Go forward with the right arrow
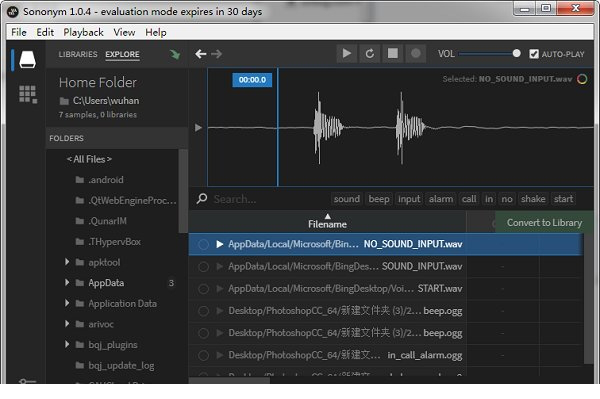Image resolution: width=600 pixels, height=399 pixels. tap(216, 54)
